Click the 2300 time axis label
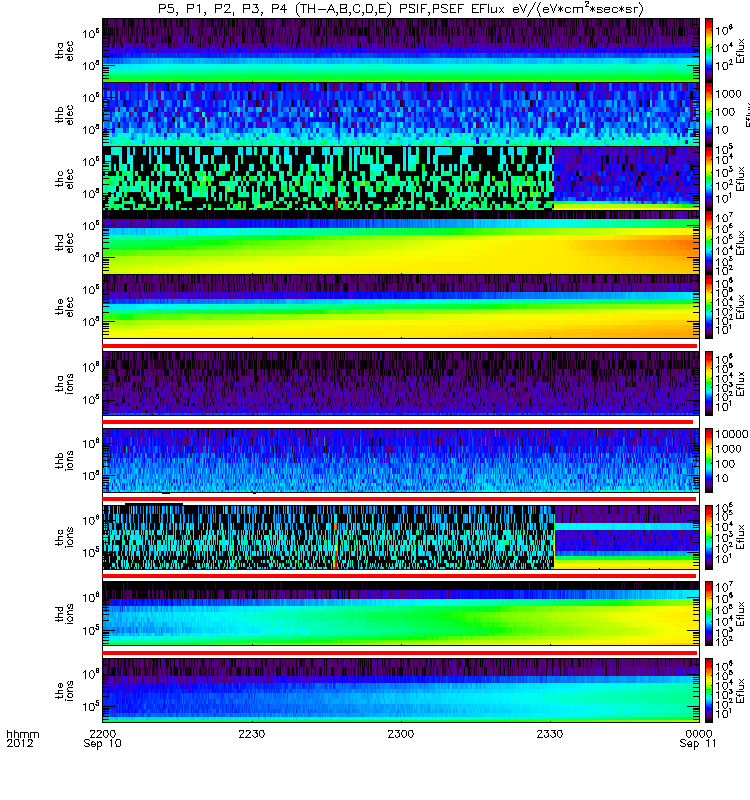The image size is (750, 800). coord(401,734)
